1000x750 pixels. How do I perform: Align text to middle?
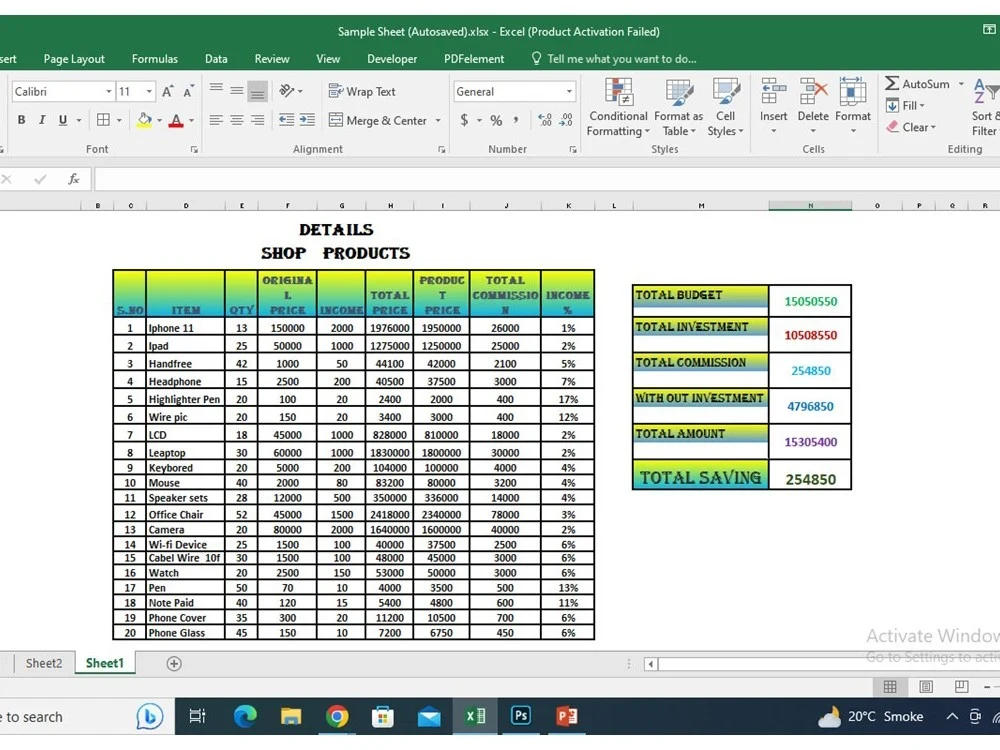tap(237, 89)
